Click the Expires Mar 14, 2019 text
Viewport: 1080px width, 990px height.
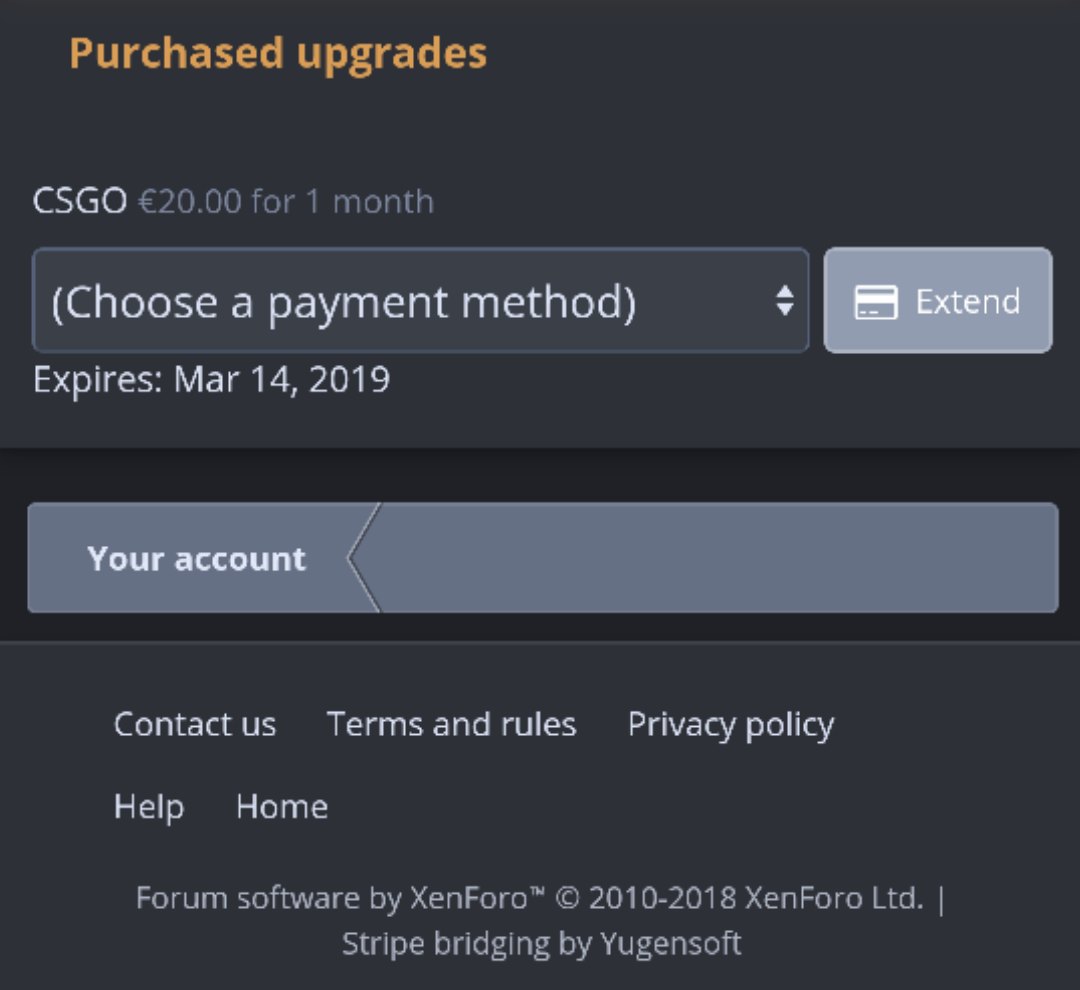[x=211, y=380]
